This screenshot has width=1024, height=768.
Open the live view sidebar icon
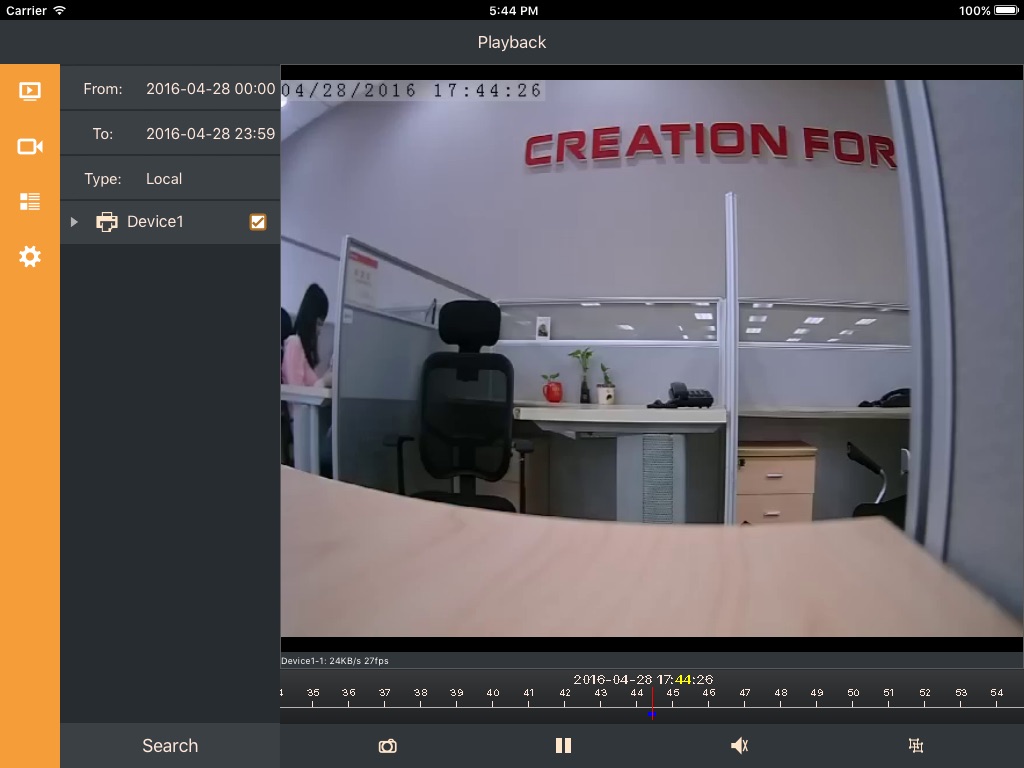pos(29,91)
